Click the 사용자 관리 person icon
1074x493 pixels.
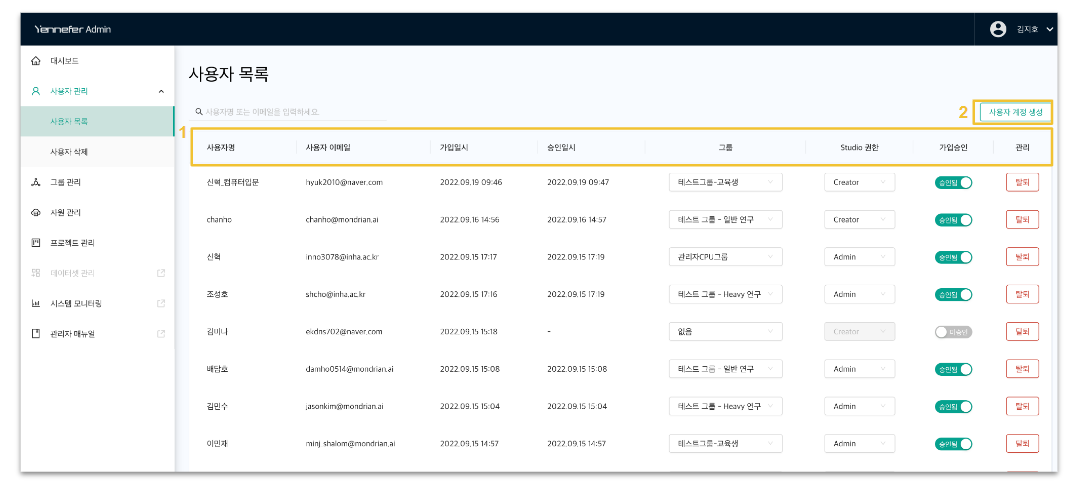pyautogui.click(x=36, y=91)
